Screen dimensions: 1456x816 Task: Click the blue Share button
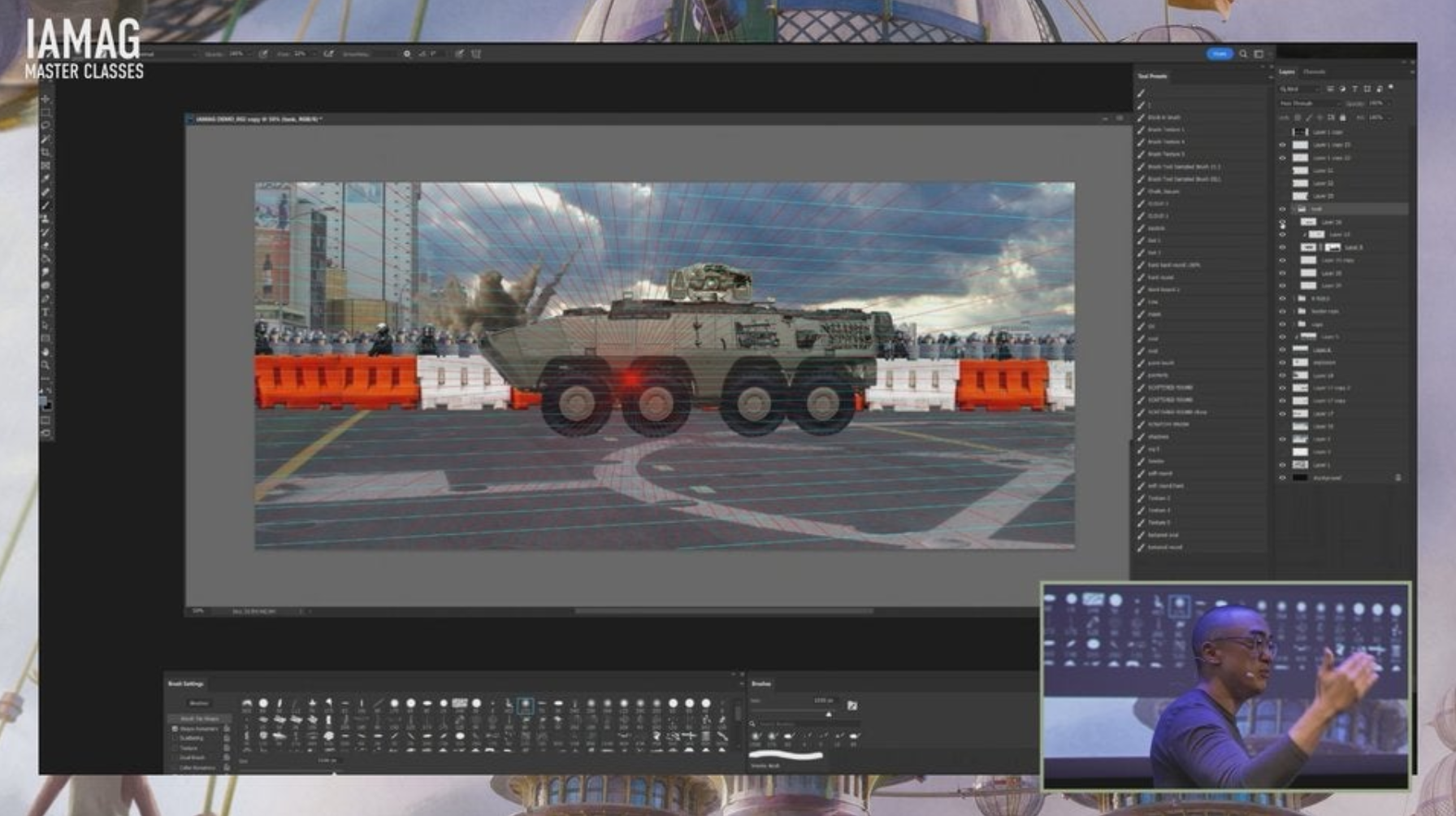[x=1219, y=54]
